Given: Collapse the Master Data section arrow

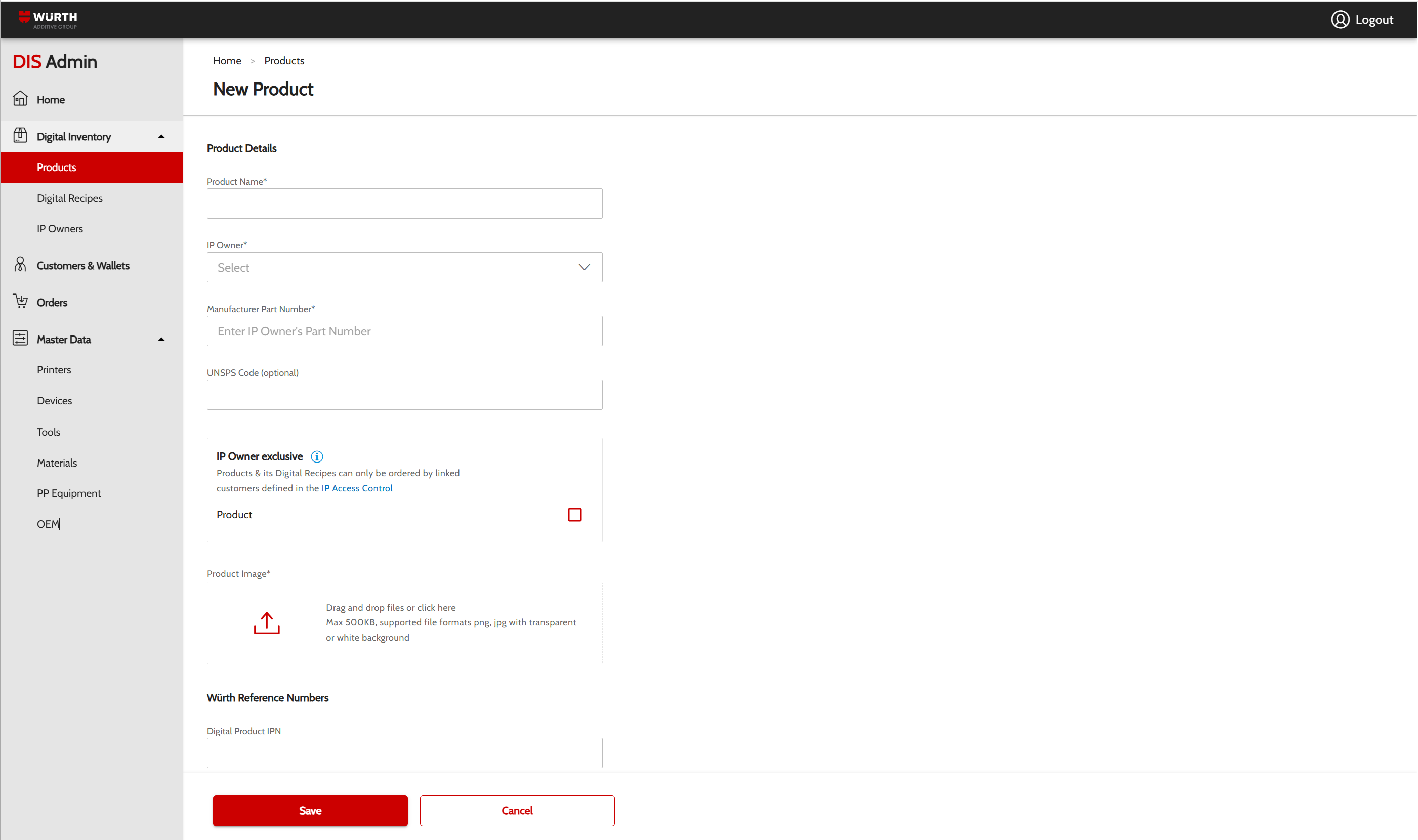Looking at the screenshot, I should click(161, 340).
